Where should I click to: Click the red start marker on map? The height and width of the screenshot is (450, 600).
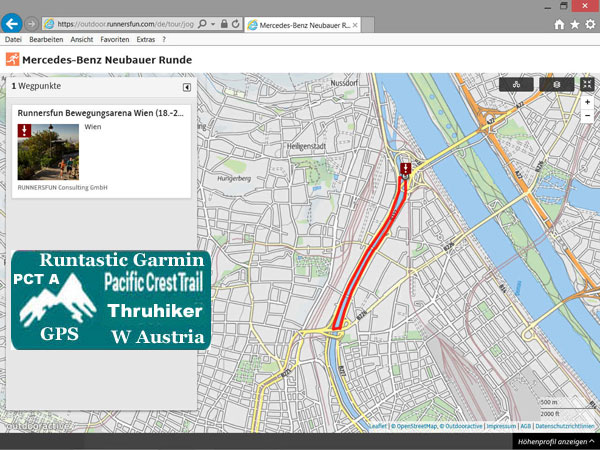405,169
